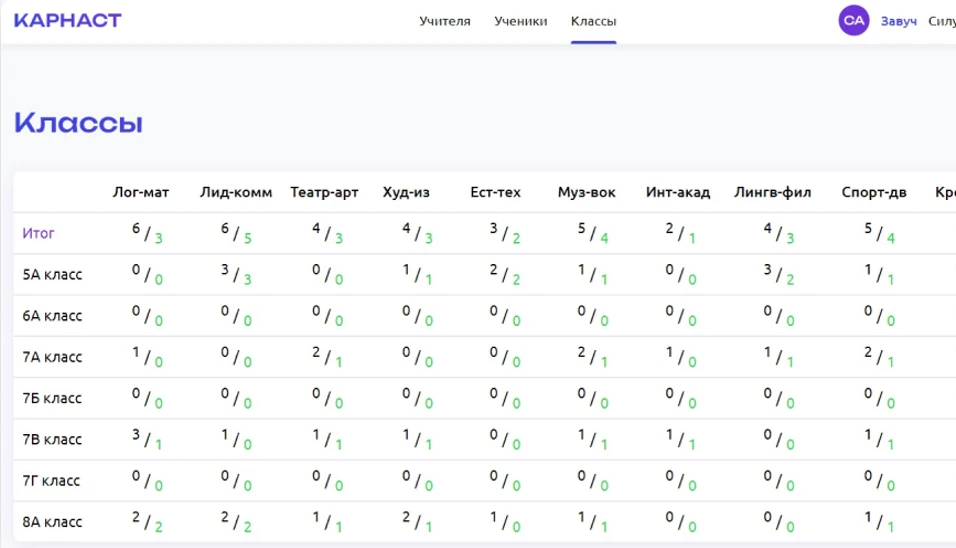
Task: Click the Театр-арт column header
Action: pyautogui.click(x=324, y=193)
